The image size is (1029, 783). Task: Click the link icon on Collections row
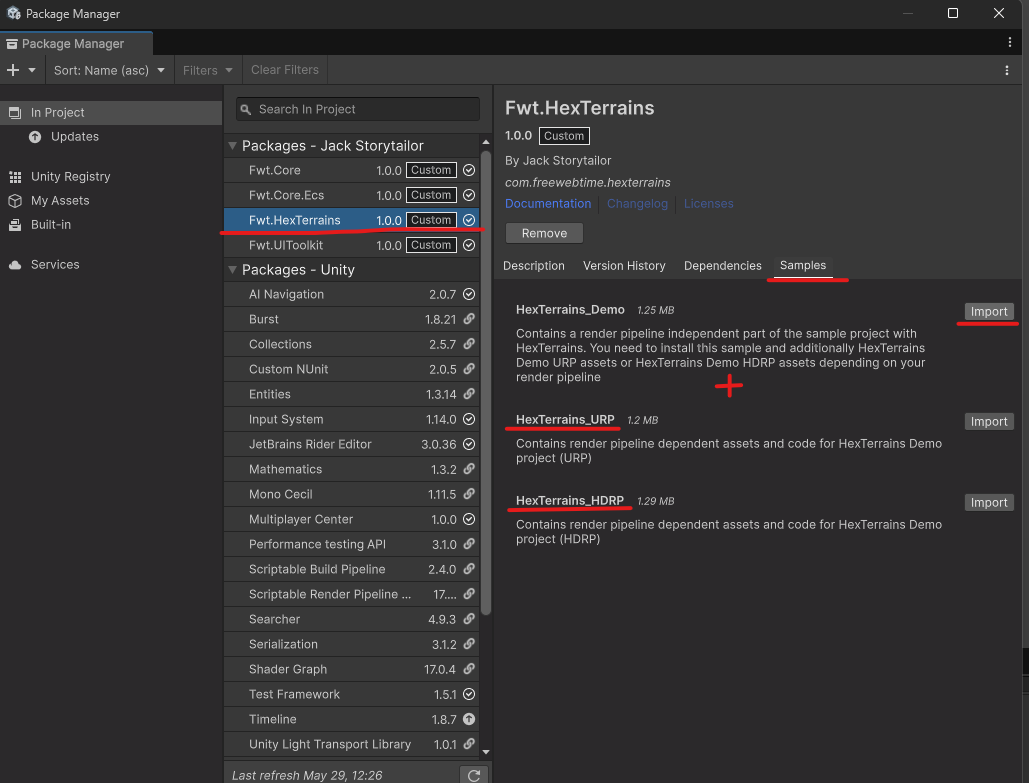469,344
